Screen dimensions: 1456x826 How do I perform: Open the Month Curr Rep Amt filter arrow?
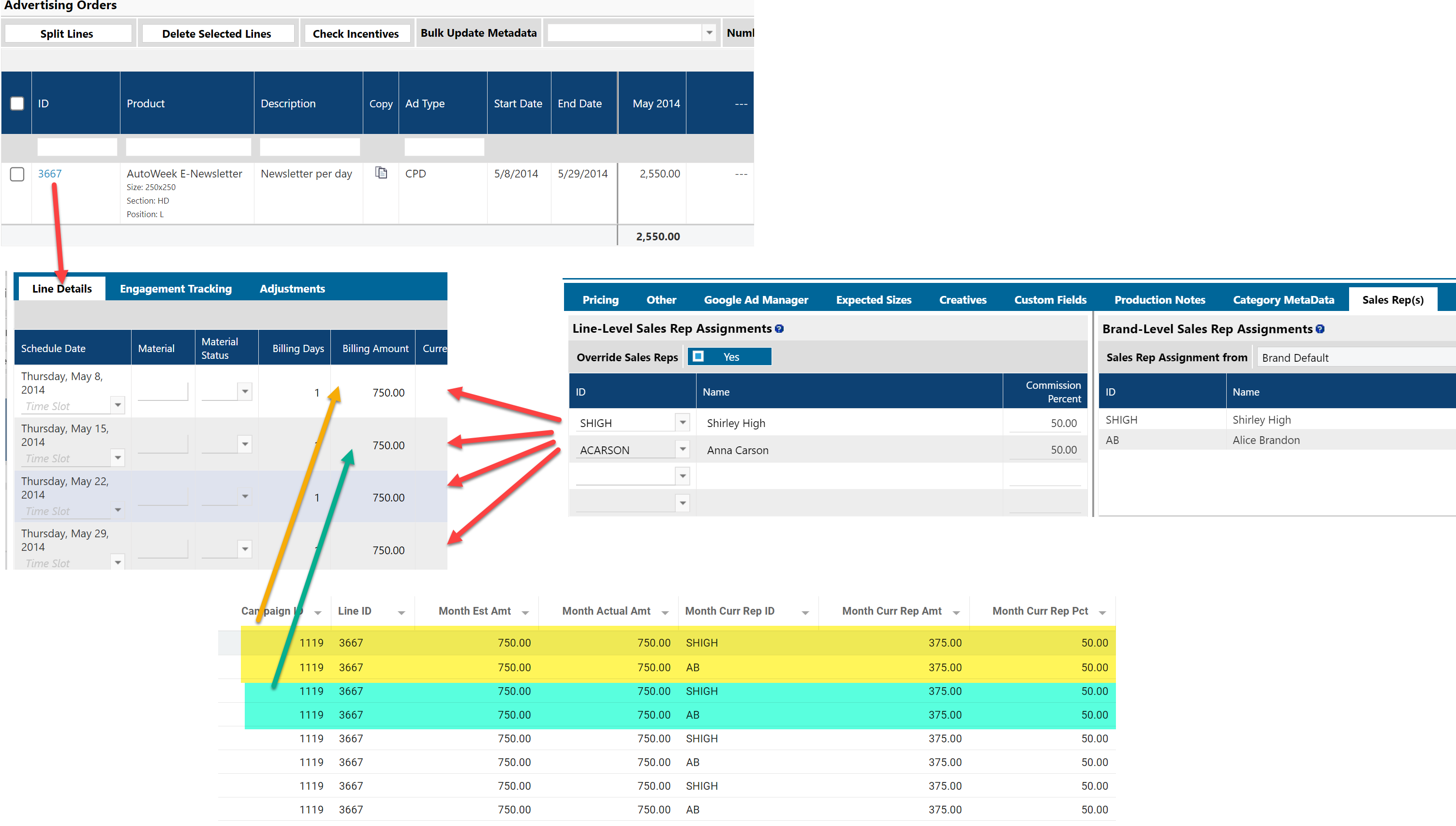pyautogui.click(x=956, y=613)
